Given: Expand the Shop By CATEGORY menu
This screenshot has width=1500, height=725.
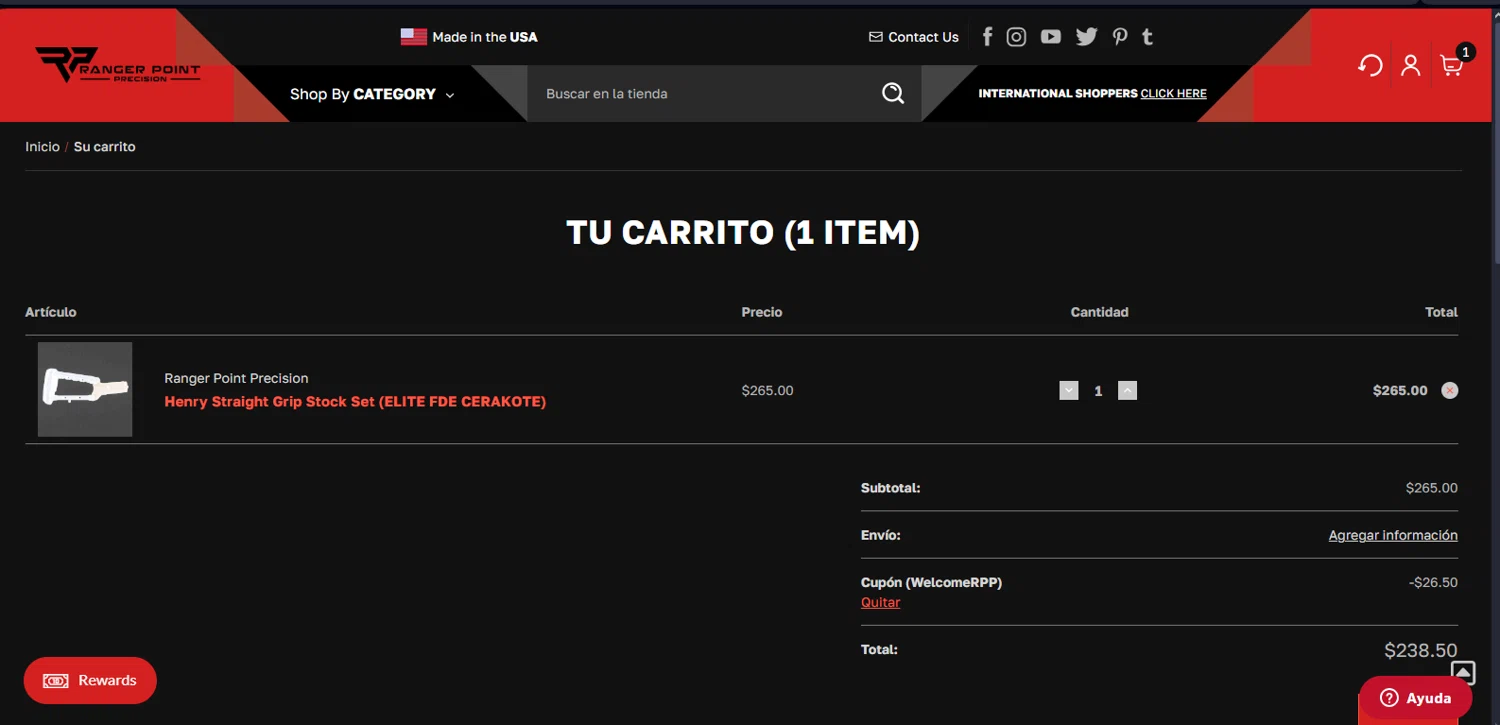Looking at the screenshot, I should [x=372, y=94].
